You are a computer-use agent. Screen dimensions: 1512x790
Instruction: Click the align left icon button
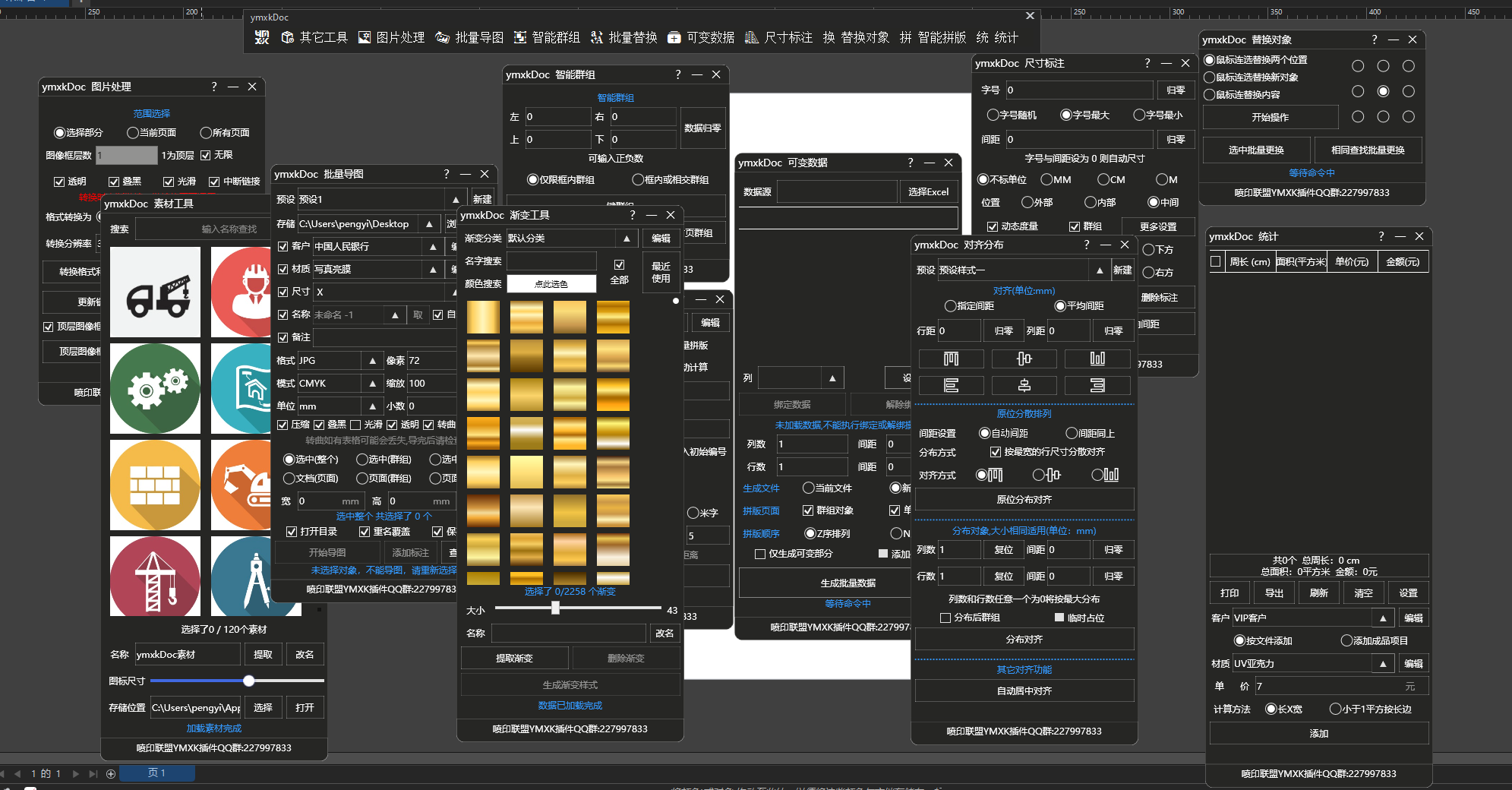tap(951, 385)
